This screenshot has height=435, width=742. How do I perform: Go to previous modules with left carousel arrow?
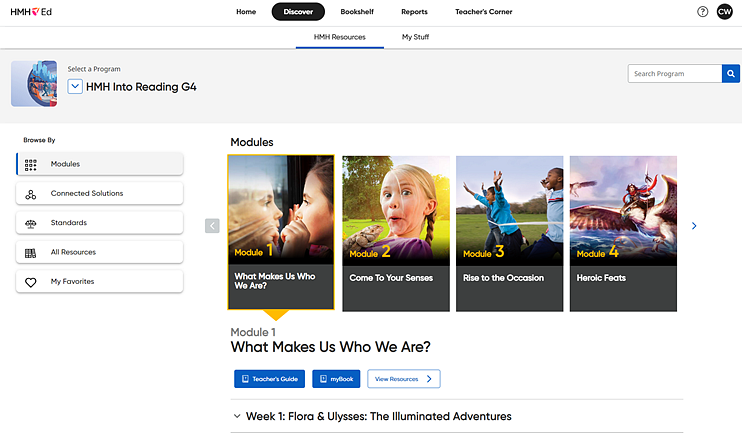[212, 226]
